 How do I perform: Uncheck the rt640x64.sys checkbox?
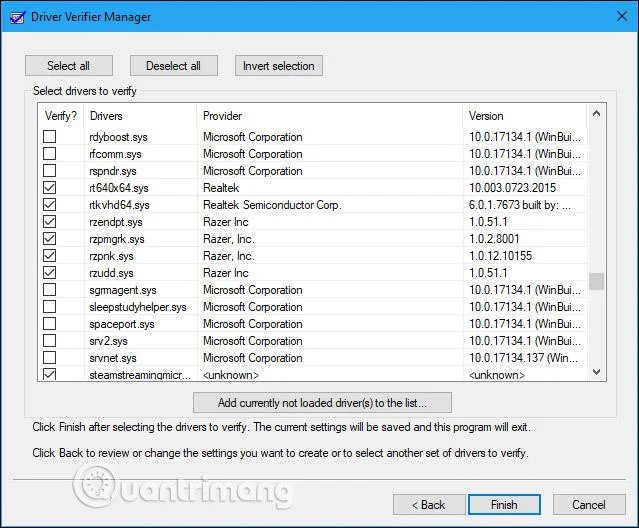[x=50, y=188]
